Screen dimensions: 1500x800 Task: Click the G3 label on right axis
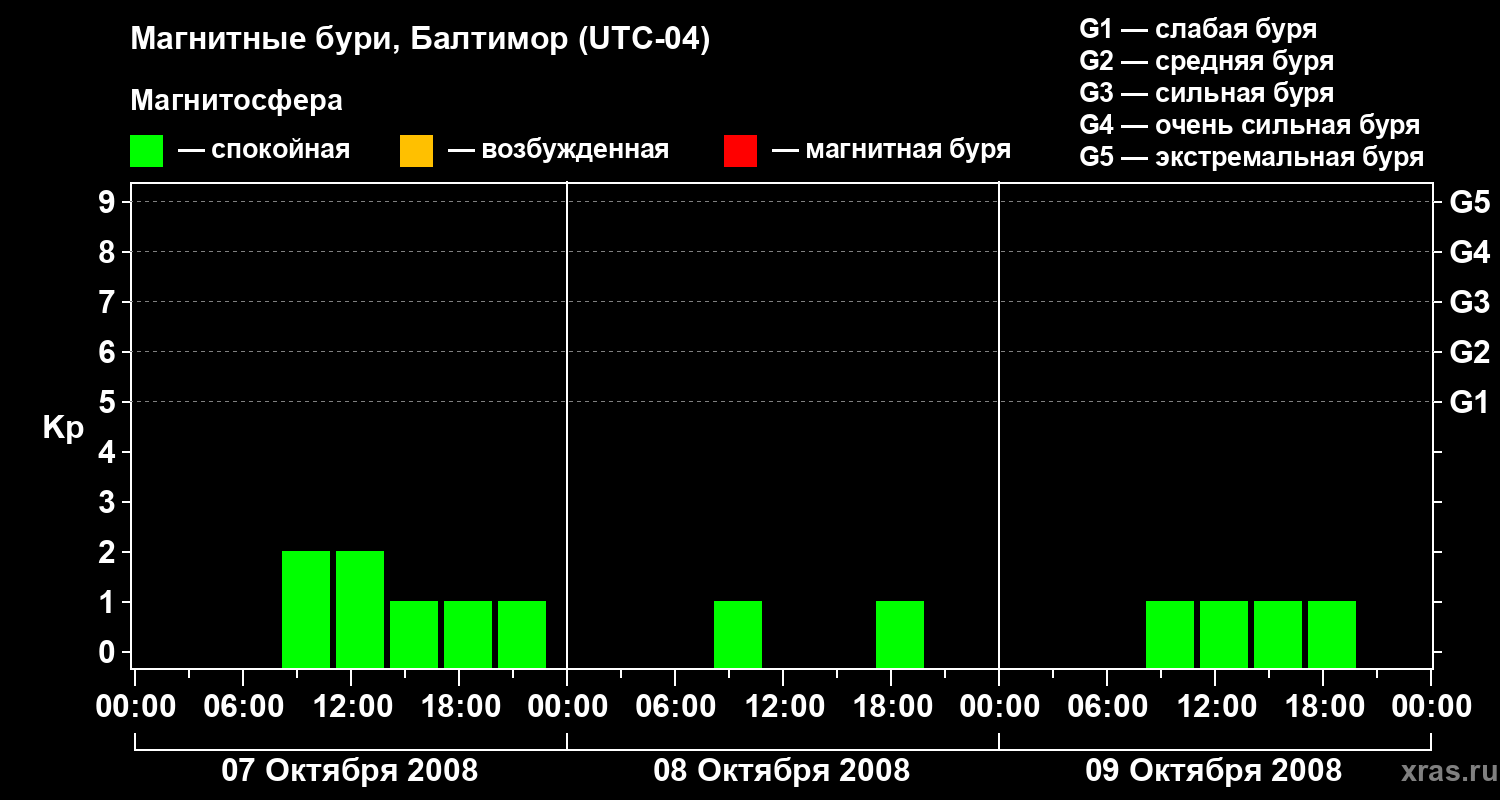pyautogui.click(x=1470, y=302)
